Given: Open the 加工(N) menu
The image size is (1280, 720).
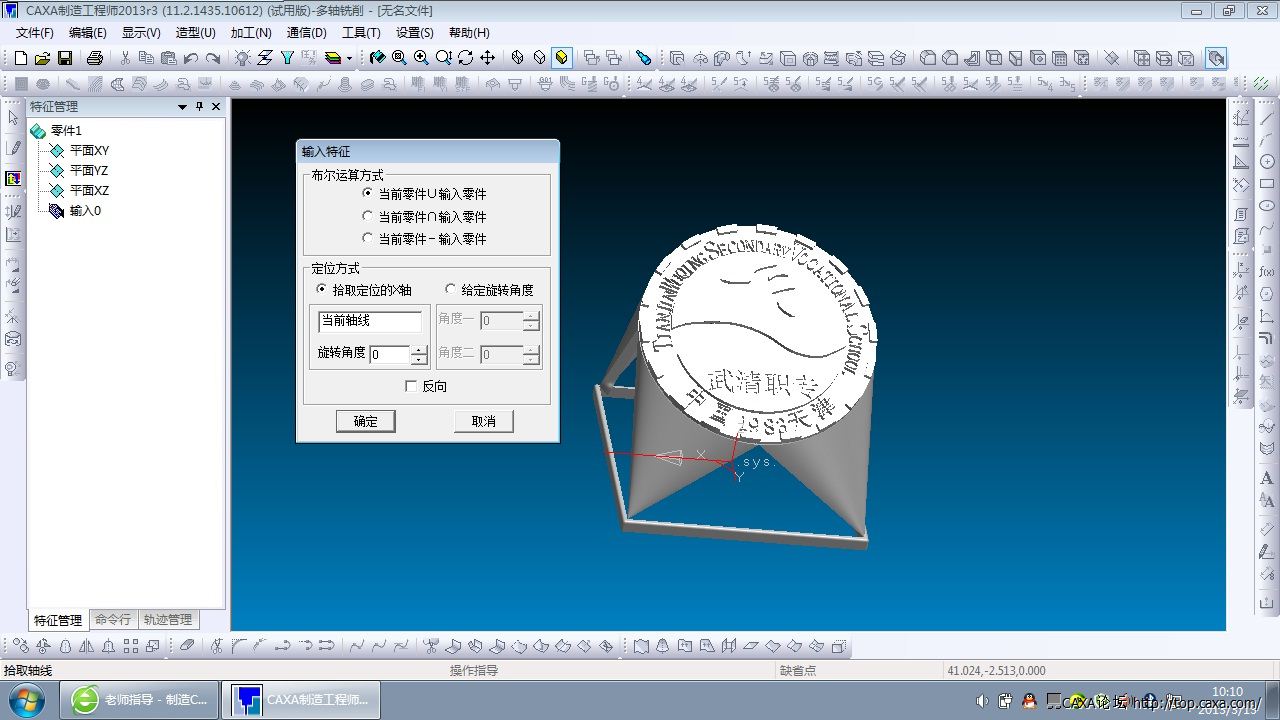Looking at the screenshot, I should (251, 33).
